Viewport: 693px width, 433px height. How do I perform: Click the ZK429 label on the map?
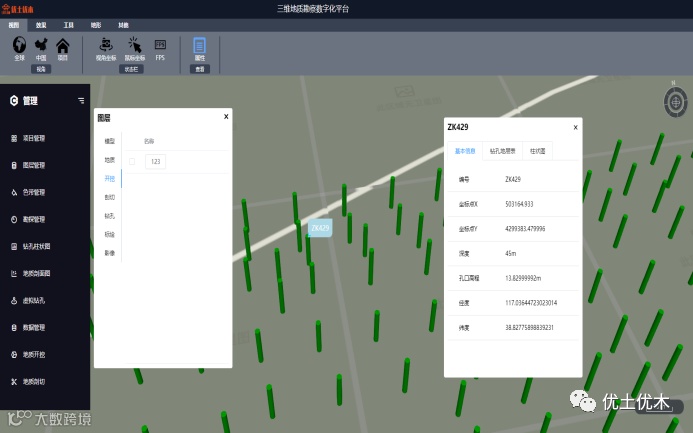click(x=320, y=228)
